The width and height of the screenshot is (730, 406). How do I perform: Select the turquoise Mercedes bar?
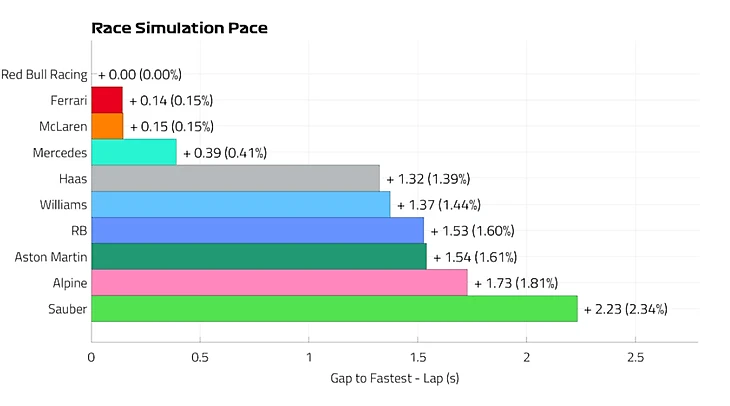(x=134, y=152)
